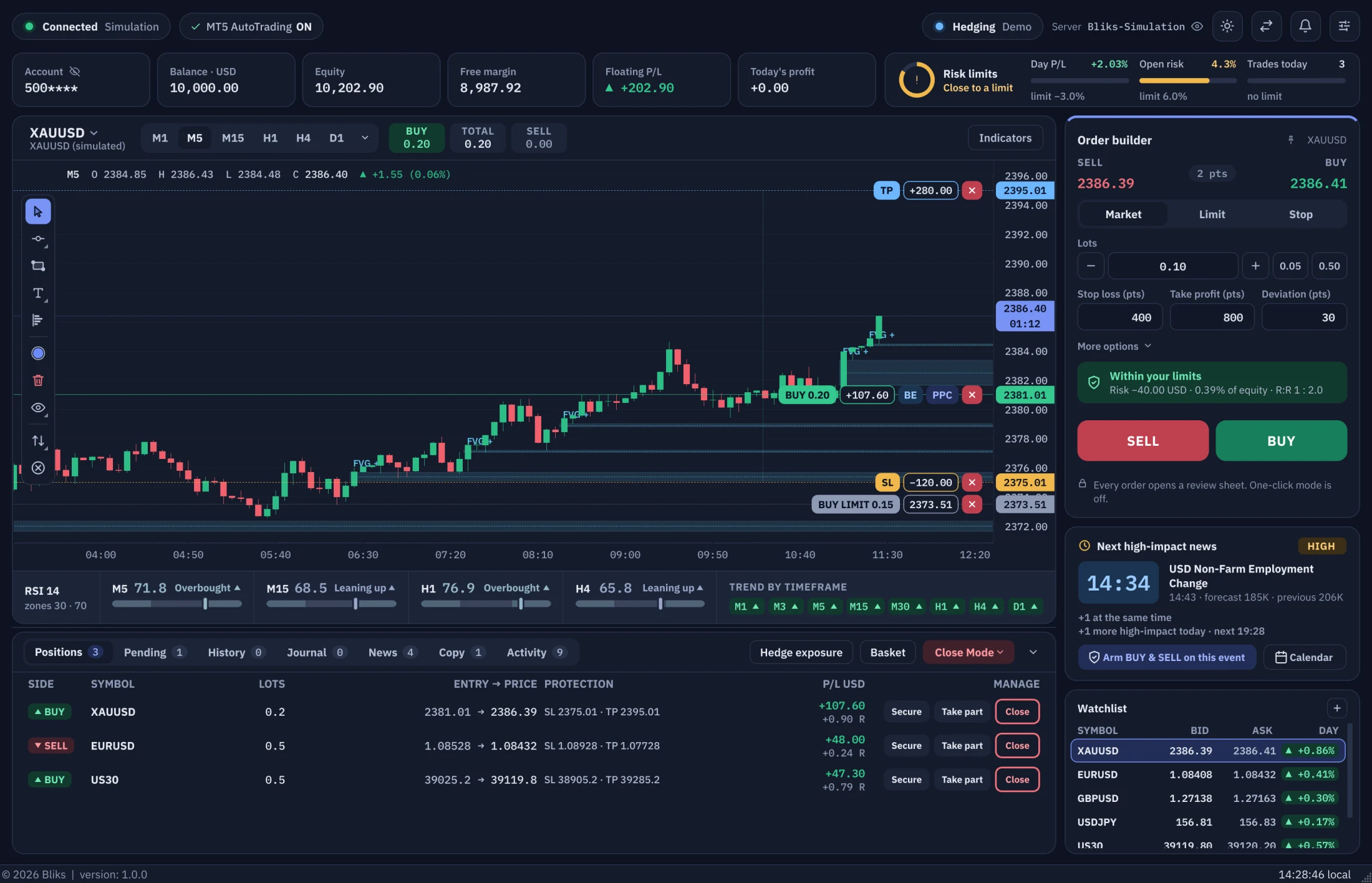The height and width of the screenshot is (883, 1372).
Task: Open the settings sliders icon
Action: (1345, 26)
